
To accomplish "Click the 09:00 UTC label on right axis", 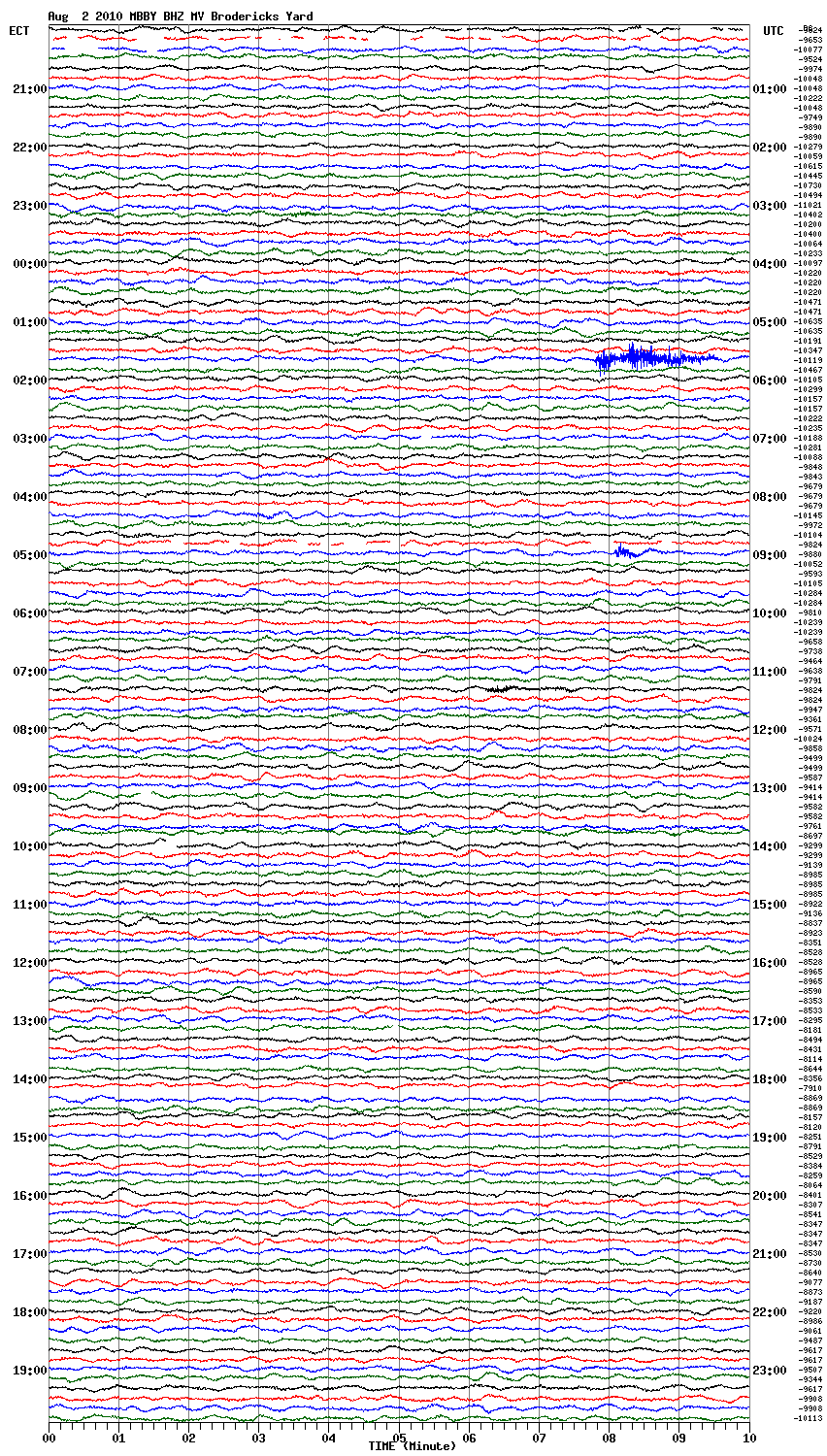I will (770, 555).
